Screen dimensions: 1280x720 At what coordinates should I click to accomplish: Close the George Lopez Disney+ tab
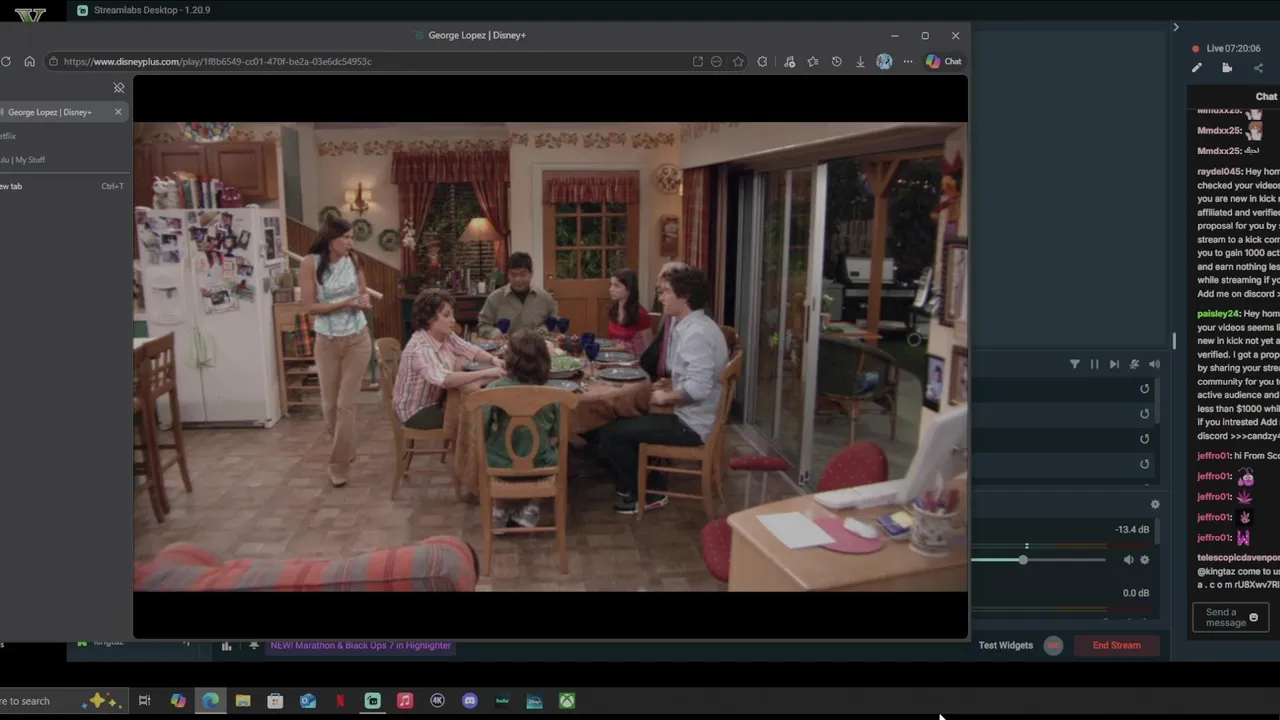[118, 112]
